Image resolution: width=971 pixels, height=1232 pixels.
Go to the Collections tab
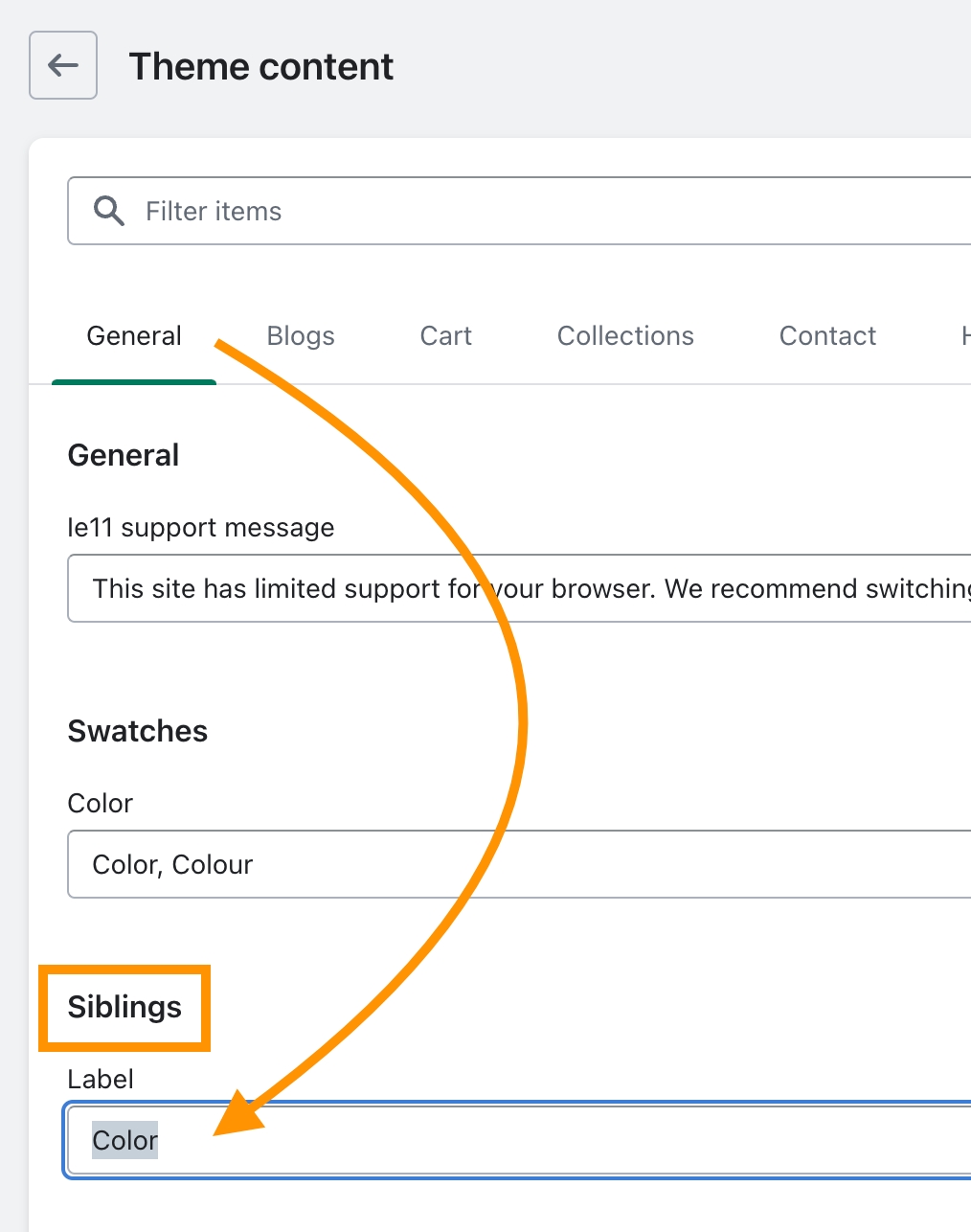(x=625, y=336)
